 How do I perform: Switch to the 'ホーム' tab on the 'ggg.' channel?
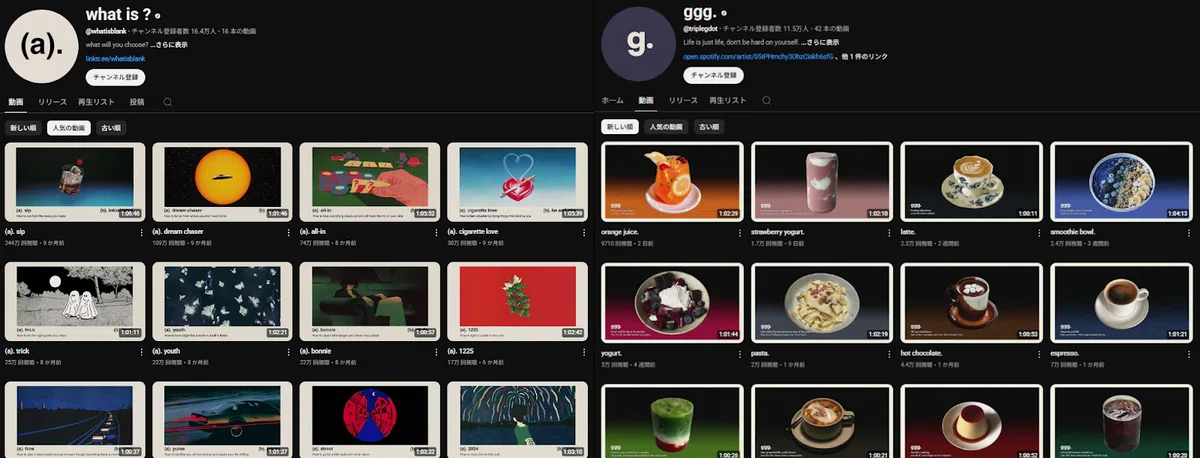613,101
